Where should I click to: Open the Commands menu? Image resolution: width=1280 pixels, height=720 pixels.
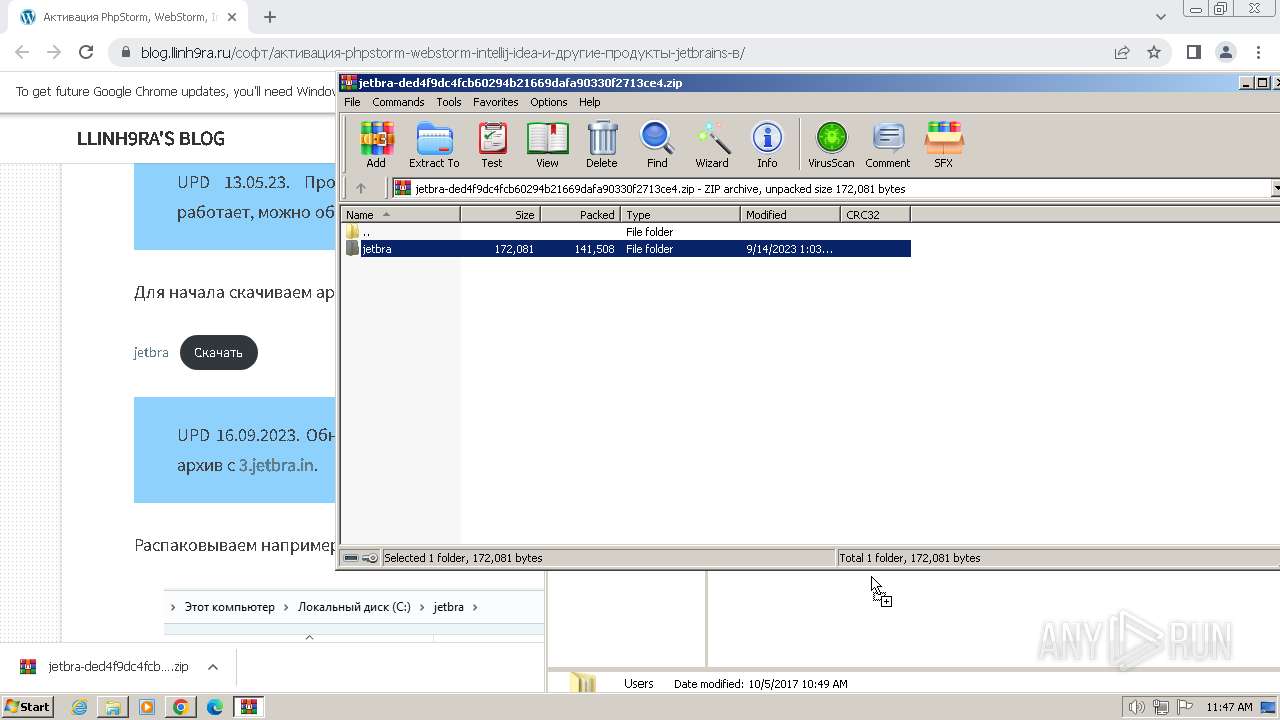398,102
